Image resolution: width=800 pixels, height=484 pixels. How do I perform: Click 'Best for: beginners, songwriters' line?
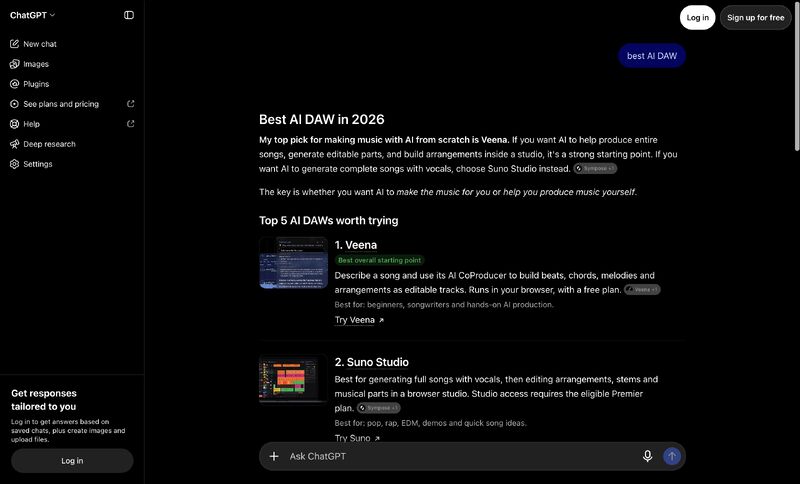coord(444,304)
